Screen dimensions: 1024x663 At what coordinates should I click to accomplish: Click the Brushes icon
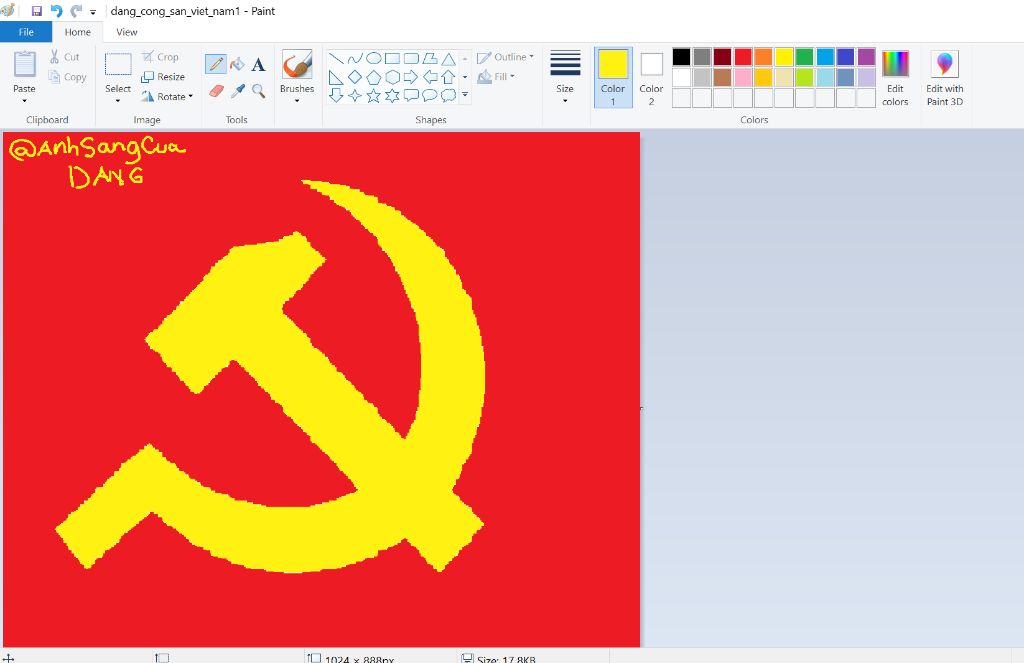(296, 65)
